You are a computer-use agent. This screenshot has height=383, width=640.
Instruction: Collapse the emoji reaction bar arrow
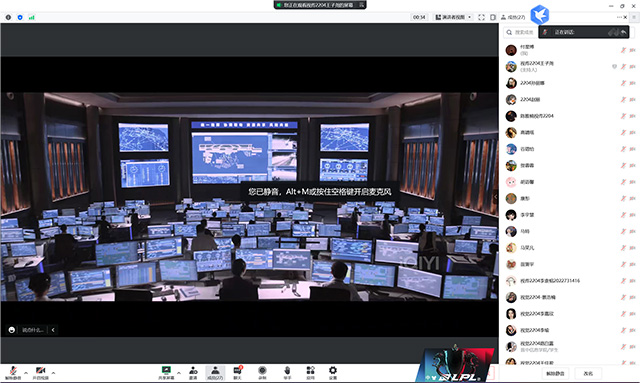coord(53,330)
